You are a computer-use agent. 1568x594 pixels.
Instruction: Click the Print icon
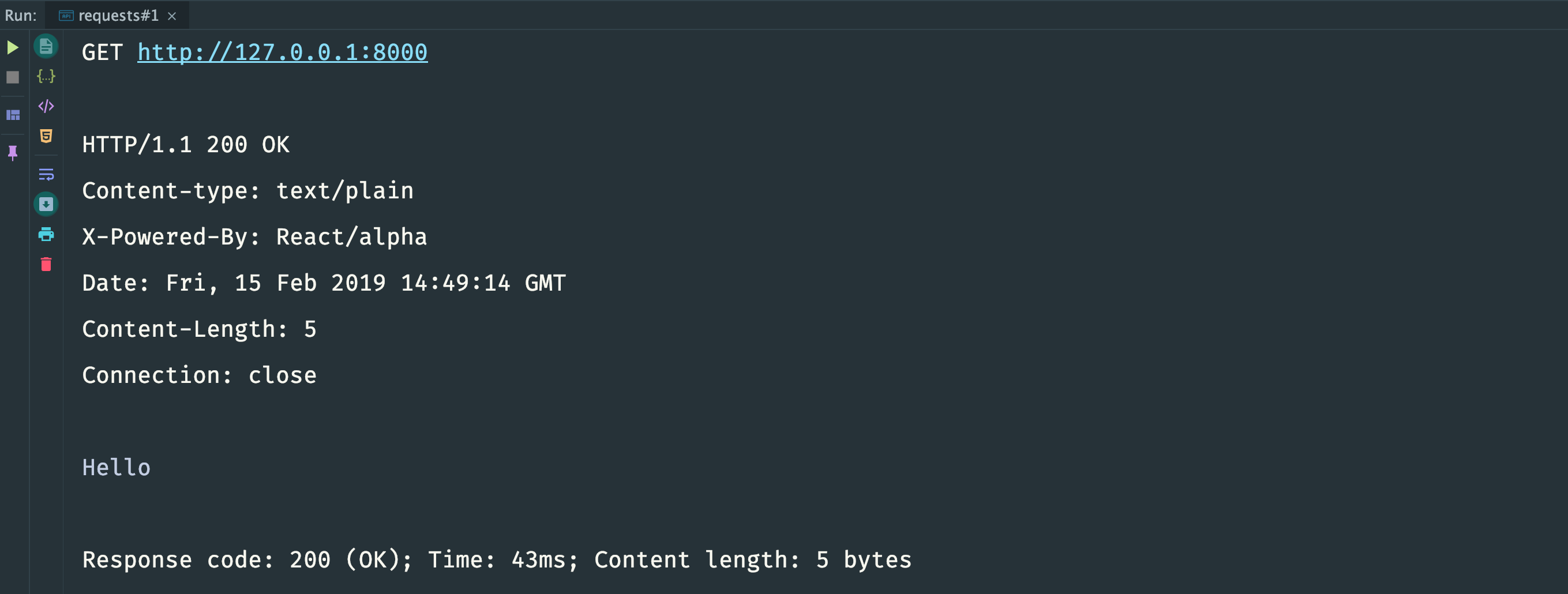coord(46,234)
